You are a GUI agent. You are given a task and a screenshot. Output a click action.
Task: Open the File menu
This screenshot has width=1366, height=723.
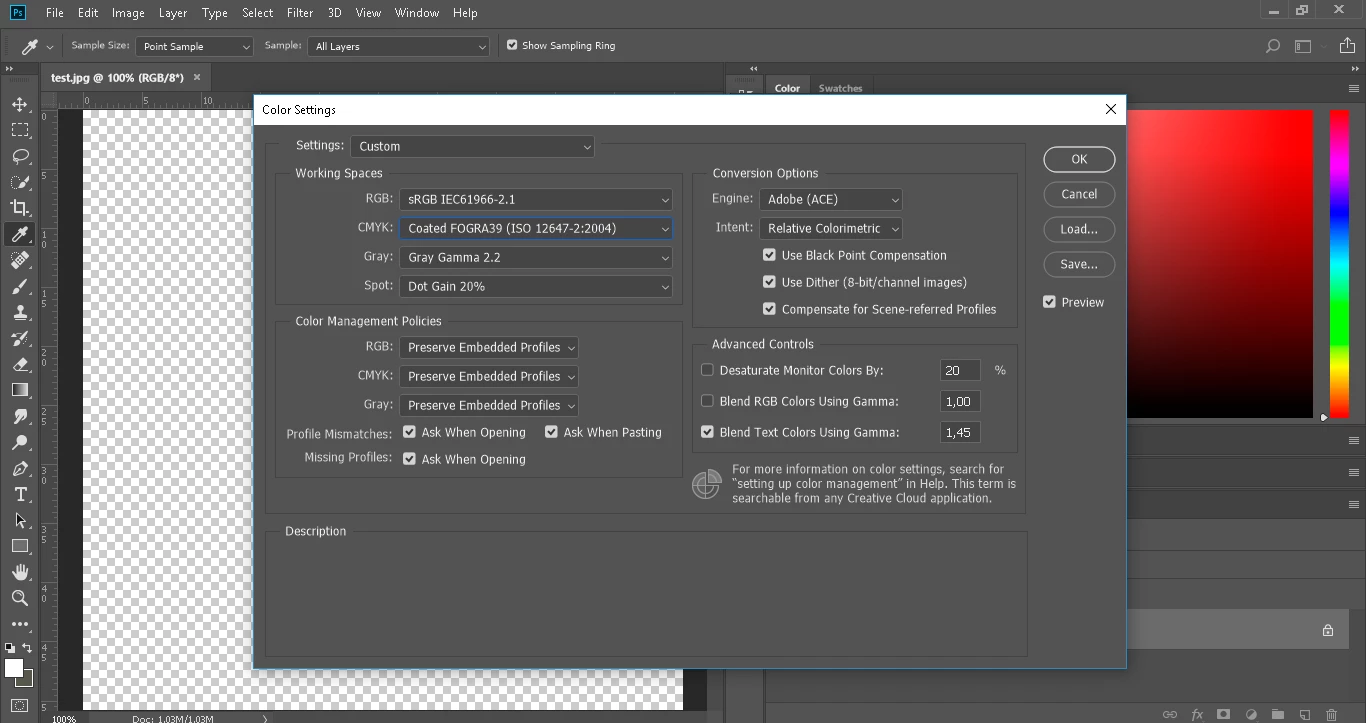54,13
